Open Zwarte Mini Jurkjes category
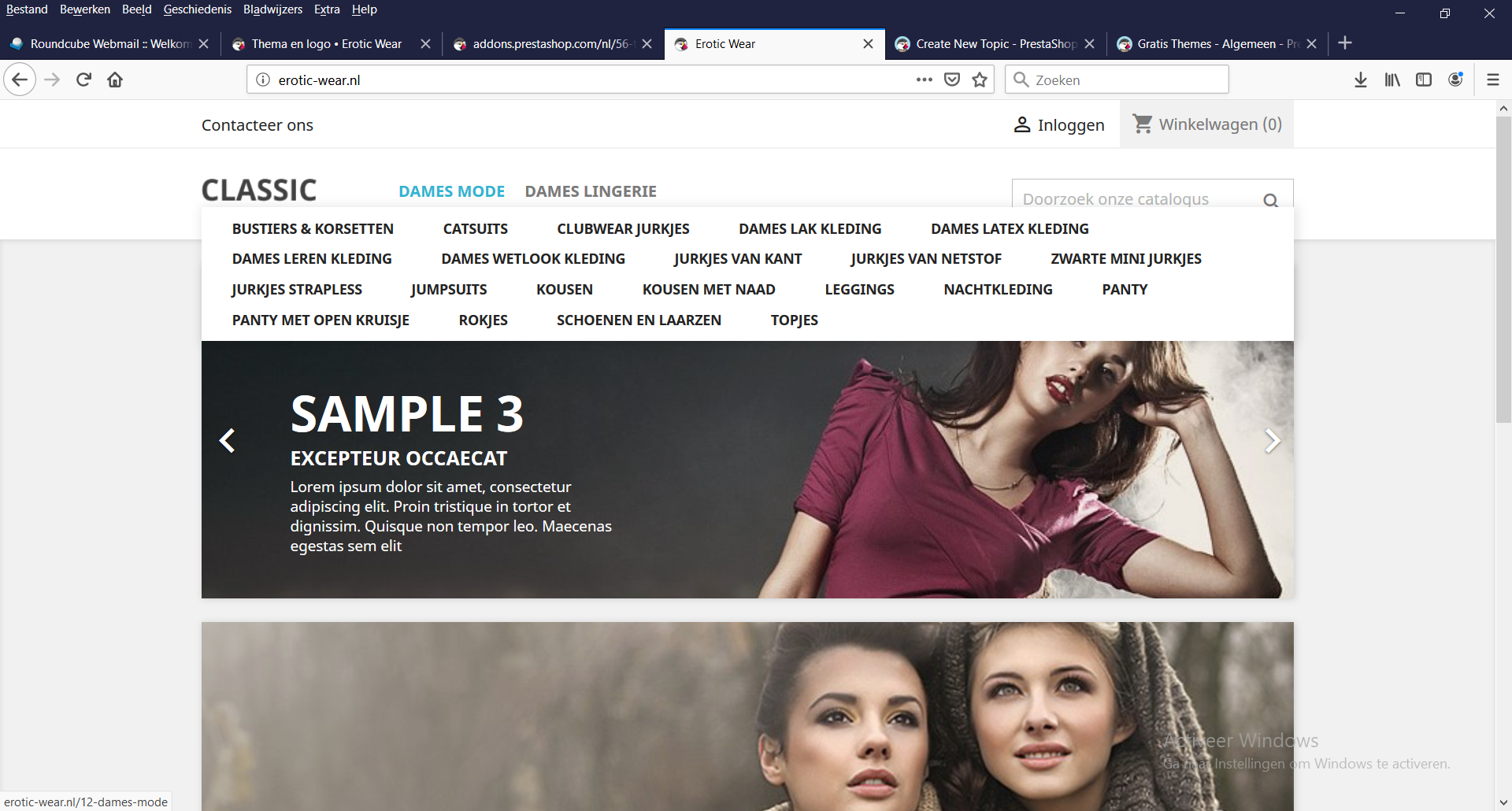1512x811 pixels. pos(1126,259)
